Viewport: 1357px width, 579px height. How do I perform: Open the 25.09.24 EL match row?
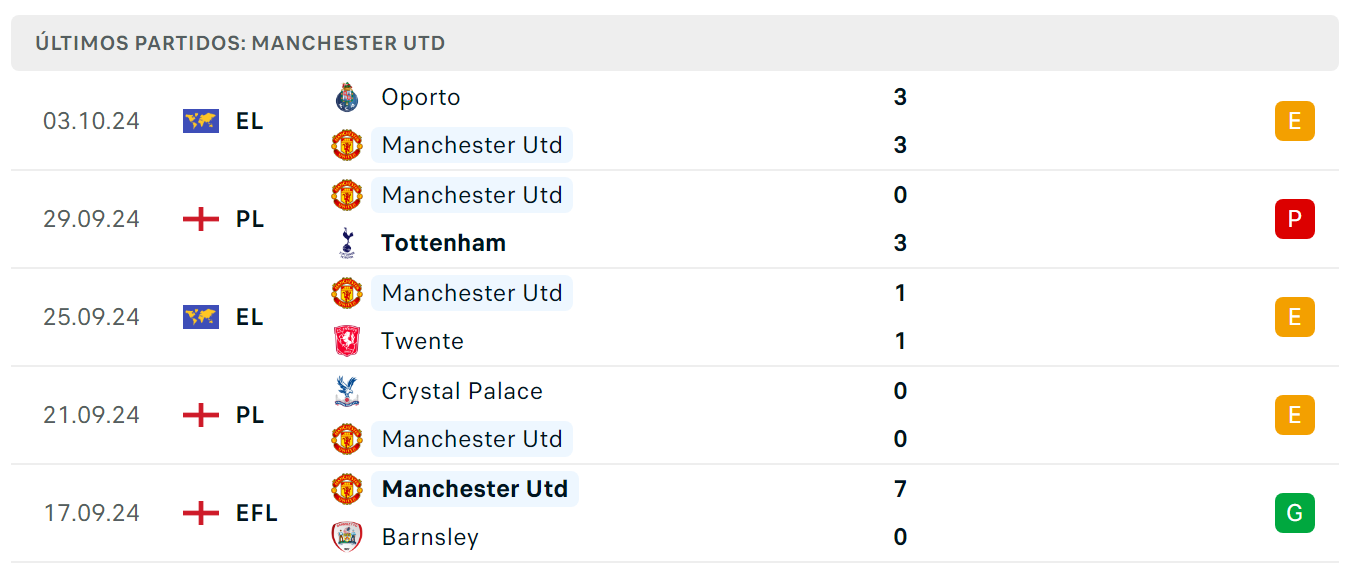675,317
